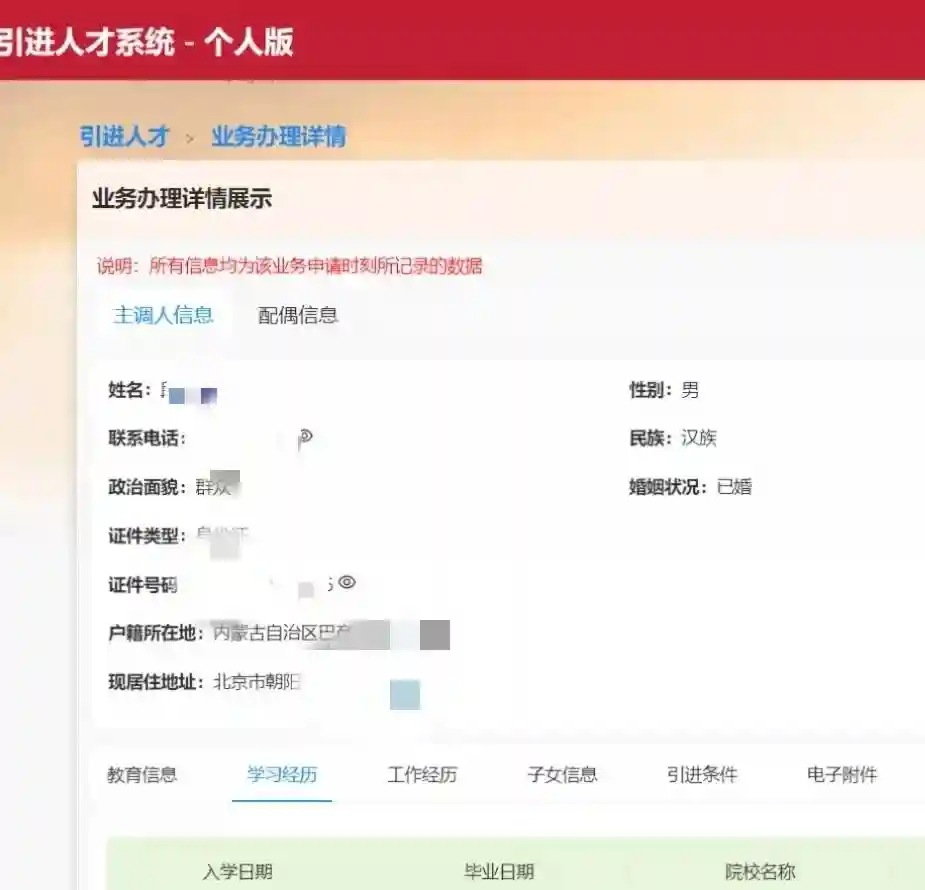Image resolution: width=925 pixels, height=890 pixels.
Task: Open the 配偶信息 tab
Action: pos(298,315)
